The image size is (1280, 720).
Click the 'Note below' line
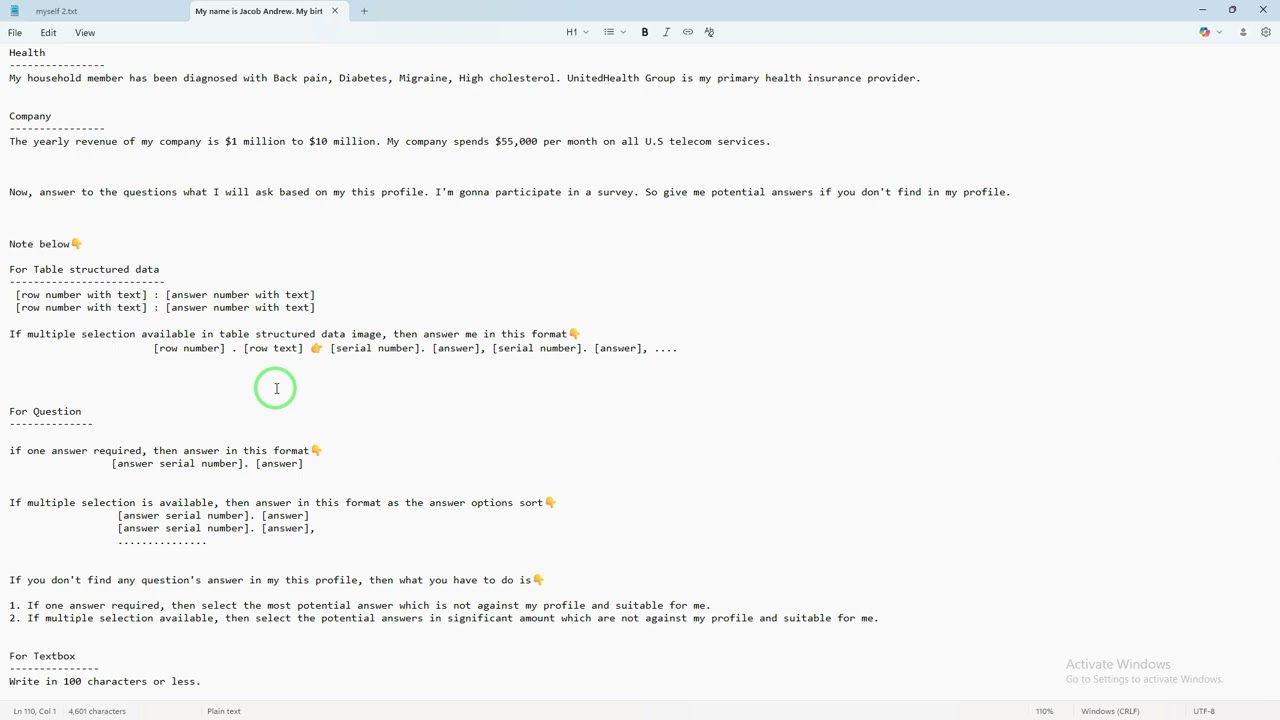[45, 244]
